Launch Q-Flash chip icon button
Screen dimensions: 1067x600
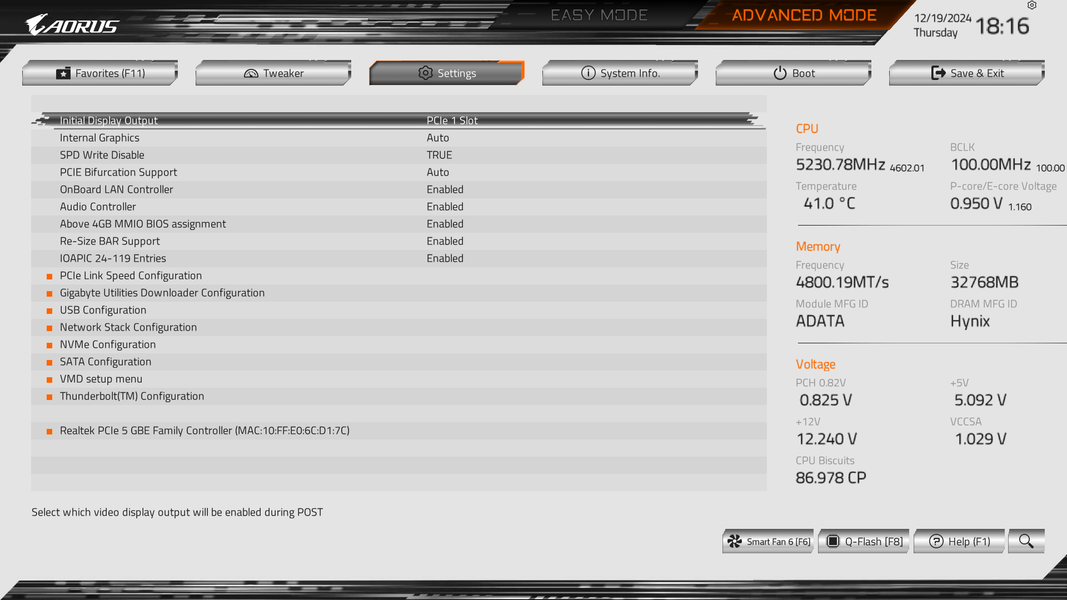pyautogui.click(x=832, y=541)
